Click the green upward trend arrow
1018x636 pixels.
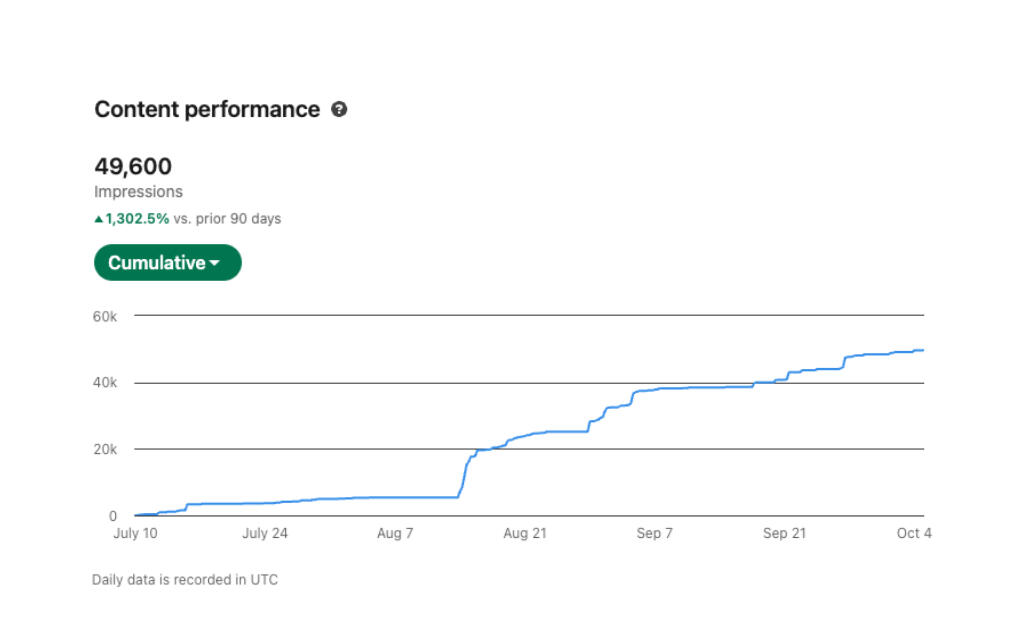pos(98,219)
